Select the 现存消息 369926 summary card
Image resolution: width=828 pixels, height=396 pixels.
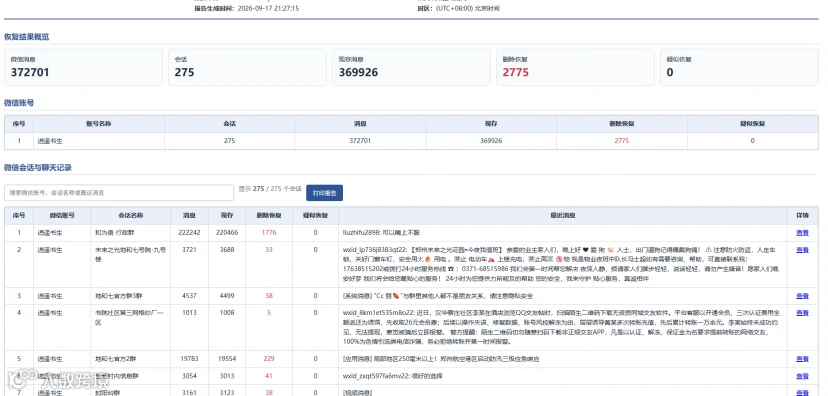pyautogui.click(x=411, y=67)
